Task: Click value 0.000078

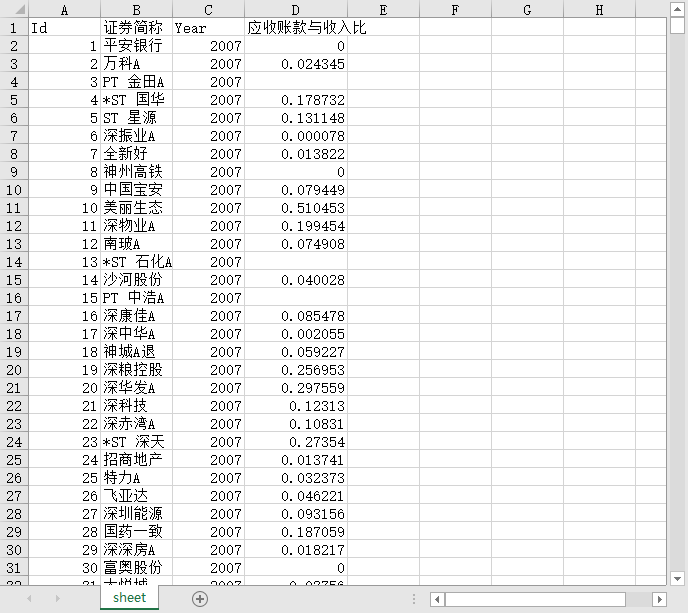Action: point(296,136)
